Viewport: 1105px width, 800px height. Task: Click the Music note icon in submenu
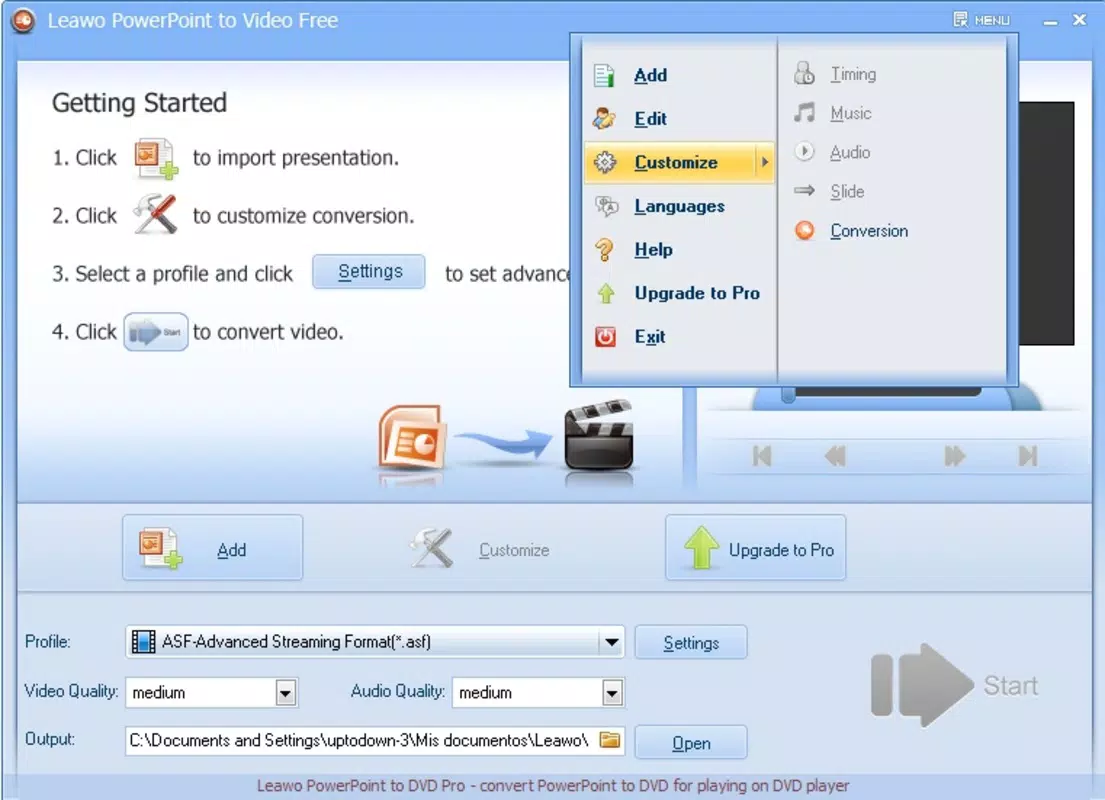[804, 112]
